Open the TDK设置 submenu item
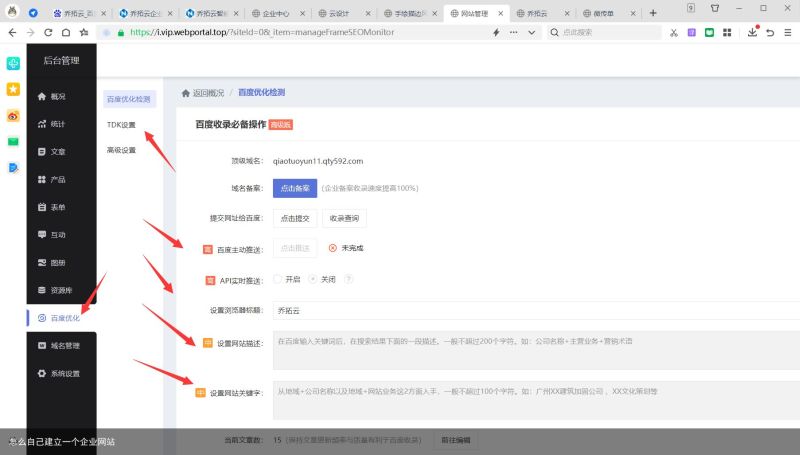Image resolution: width=800 pixels, height=455 pixels. pyautogui.click(x=121, y=124)
